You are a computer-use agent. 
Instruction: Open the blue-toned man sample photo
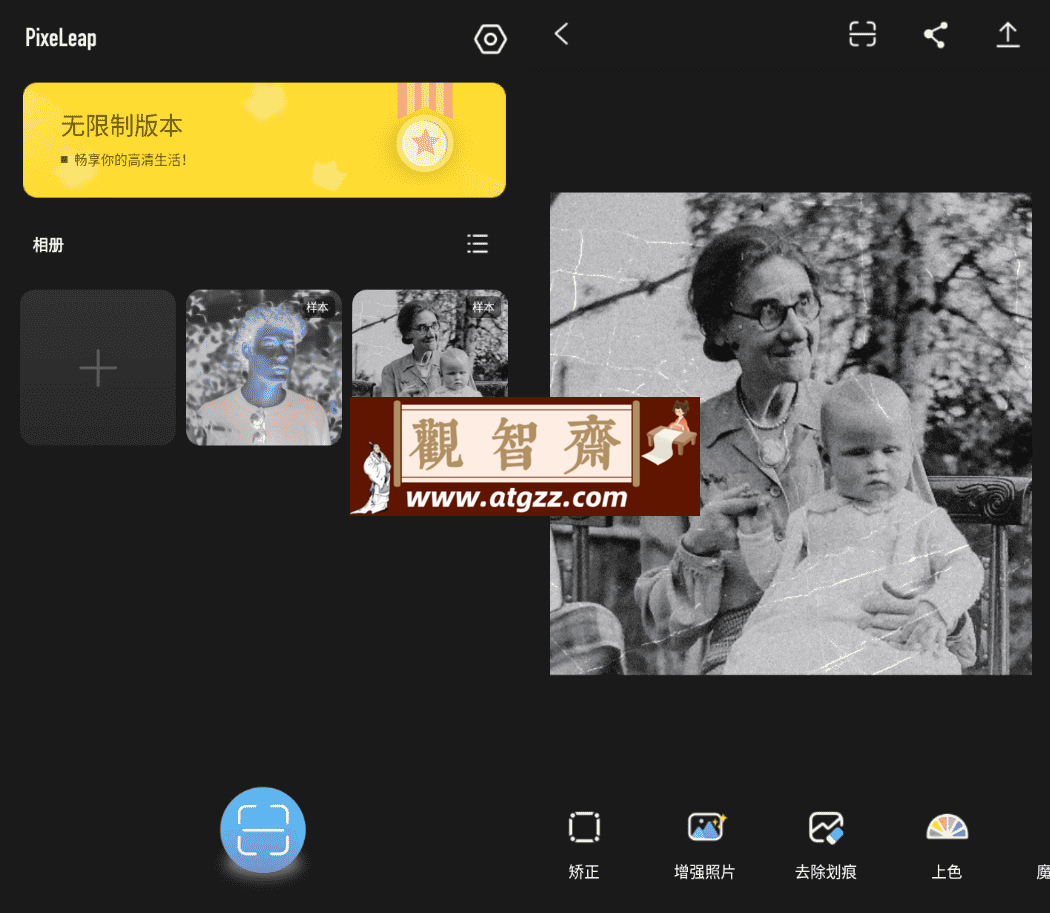264,367
